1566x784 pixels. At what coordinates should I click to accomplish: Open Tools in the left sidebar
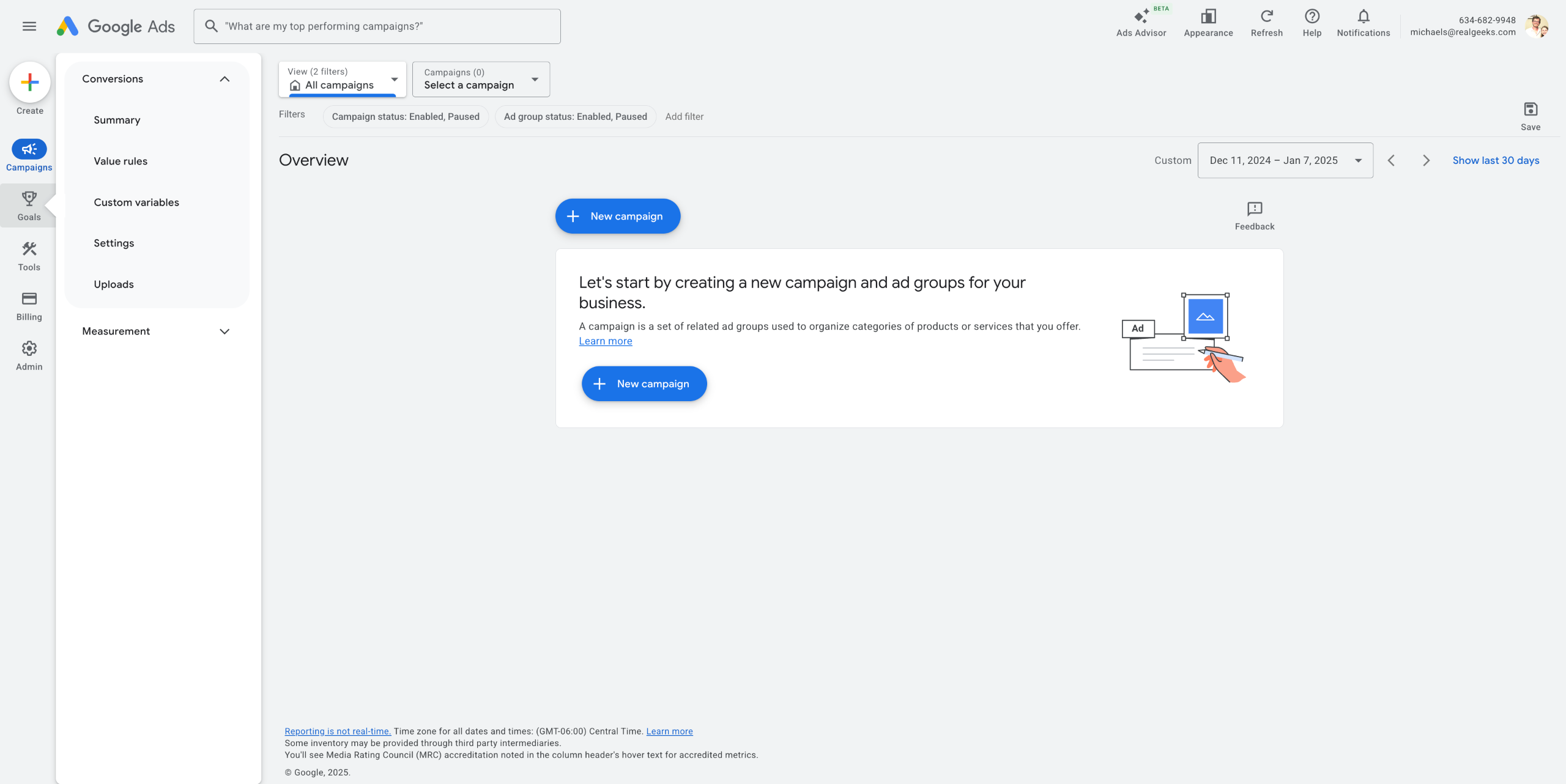pos(29,256)
